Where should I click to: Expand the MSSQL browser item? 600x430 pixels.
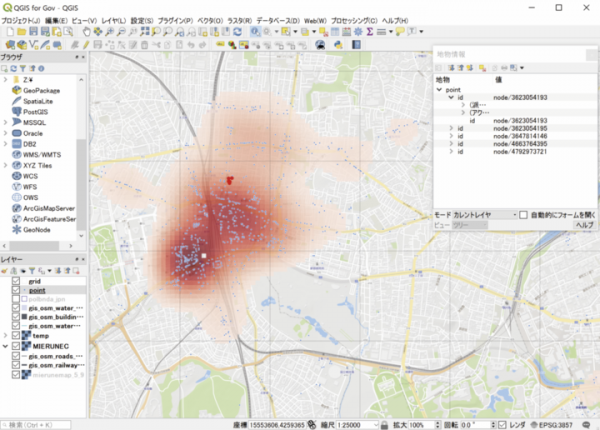pos(5,122)
